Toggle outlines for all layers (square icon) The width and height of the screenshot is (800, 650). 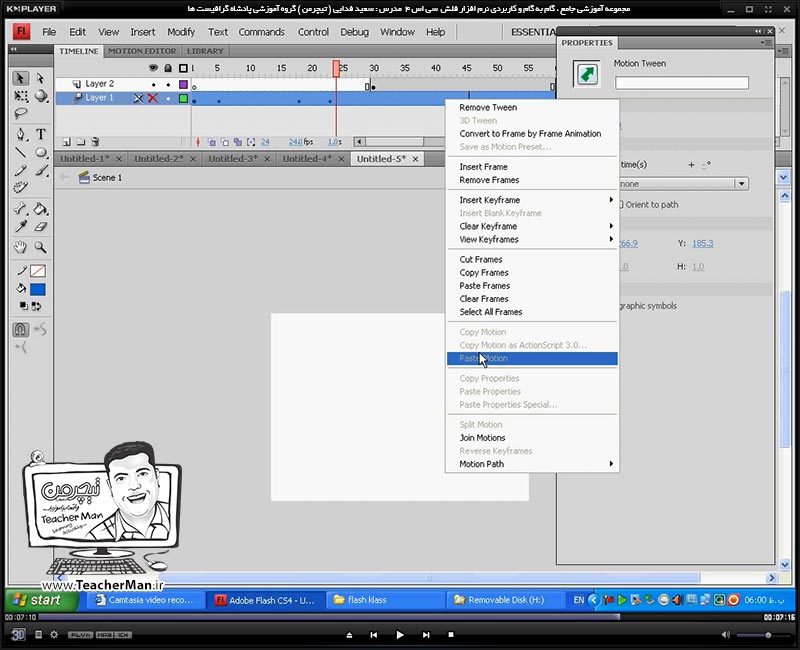tap(183, 68)
